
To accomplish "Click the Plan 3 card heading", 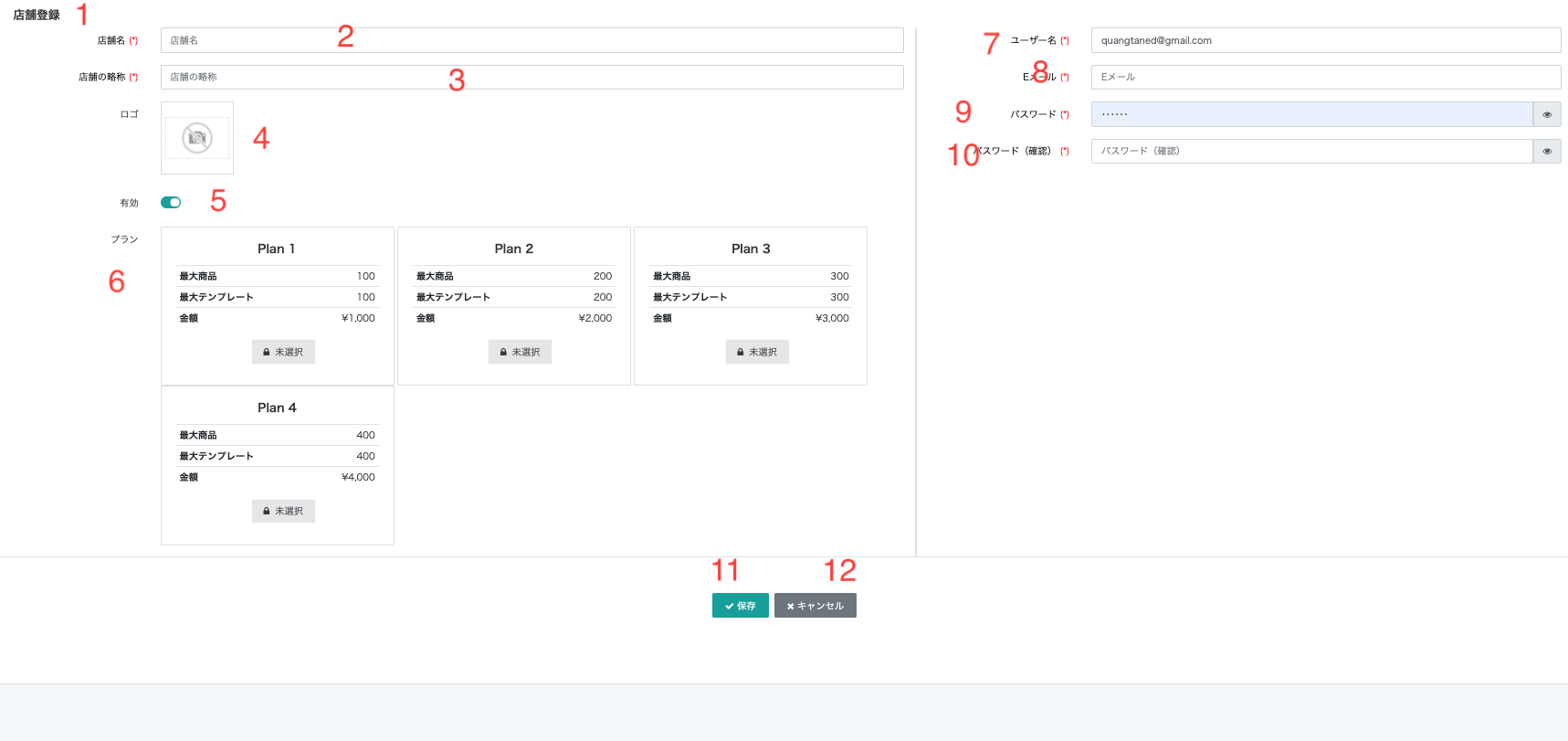I will tap(751, 249).
